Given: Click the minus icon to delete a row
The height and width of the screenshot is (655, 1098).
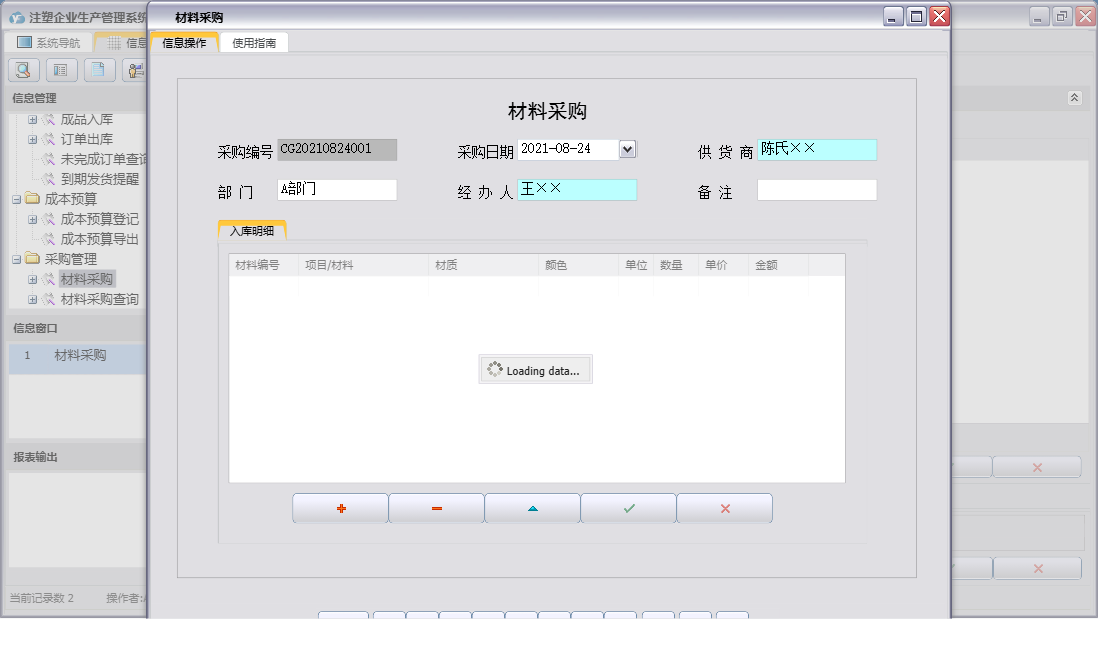Looking at the screenshot, I should pyautogui.click(x=436, y=508).
